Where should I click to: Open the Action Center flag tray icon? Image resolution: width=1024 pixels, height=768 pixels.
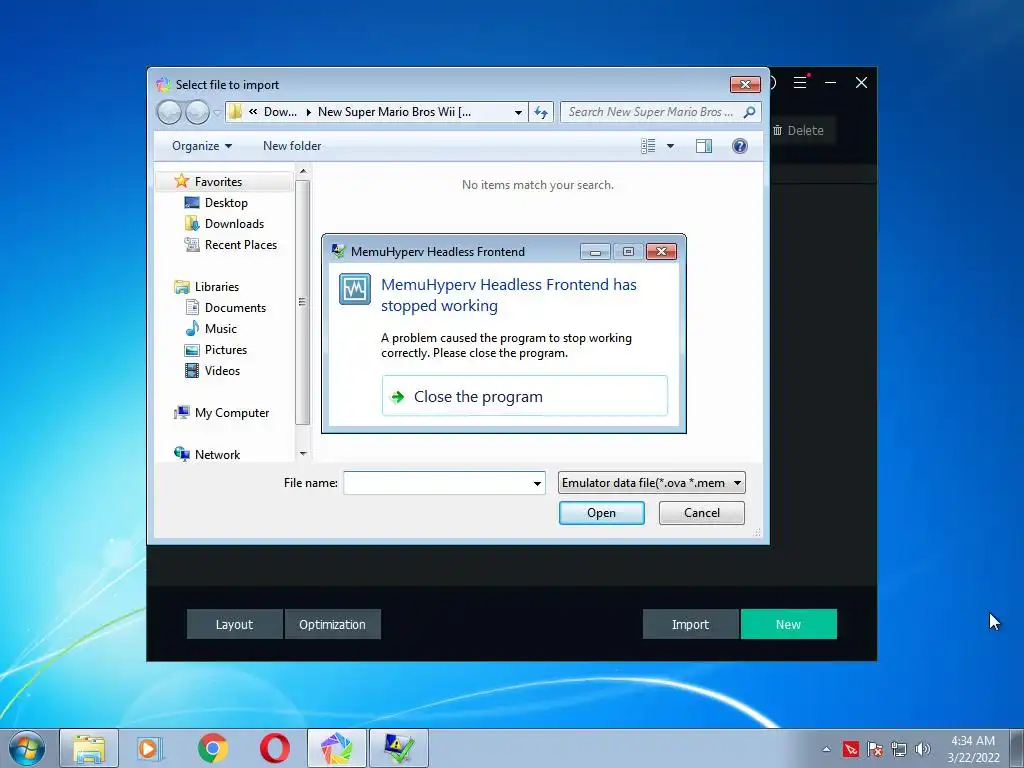[x=874, y=749]
